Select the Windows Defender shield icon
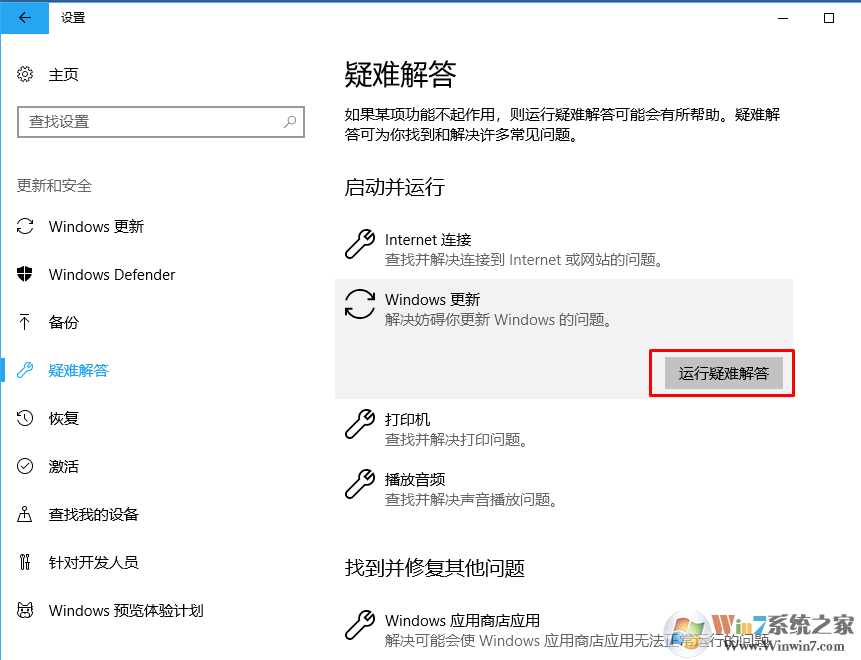 pyautogui.click(x=24, y=274)
